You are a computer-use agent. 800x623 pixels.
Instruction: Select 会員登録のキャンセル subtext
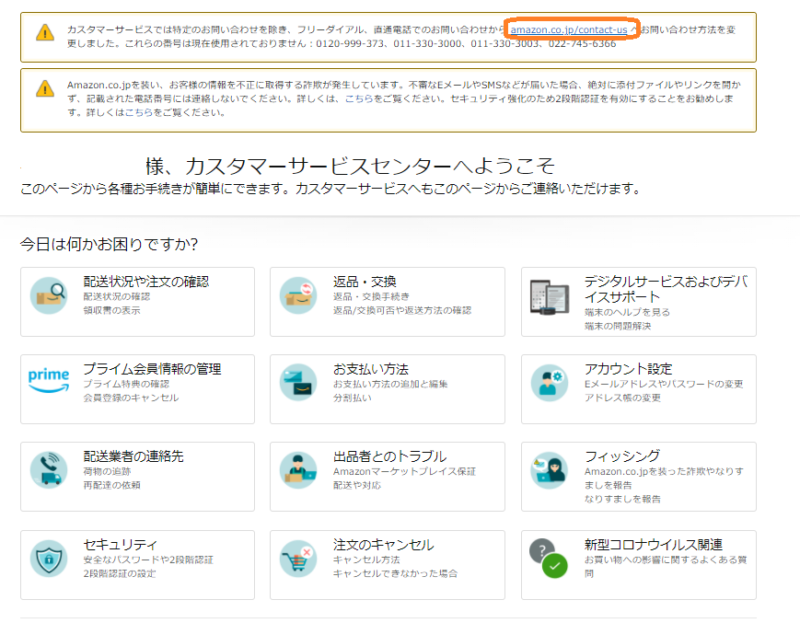pyautogui.click(x=131, y=397)
